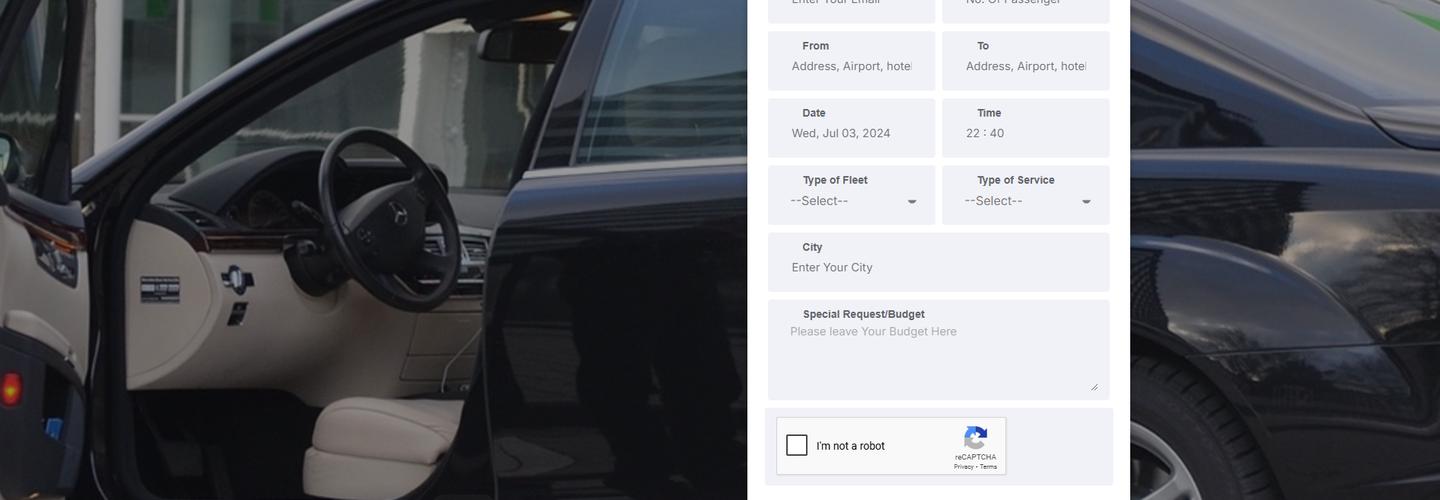Open the Type of Fleet dropdown
The image size is (1440, 500).
point(850,201)
